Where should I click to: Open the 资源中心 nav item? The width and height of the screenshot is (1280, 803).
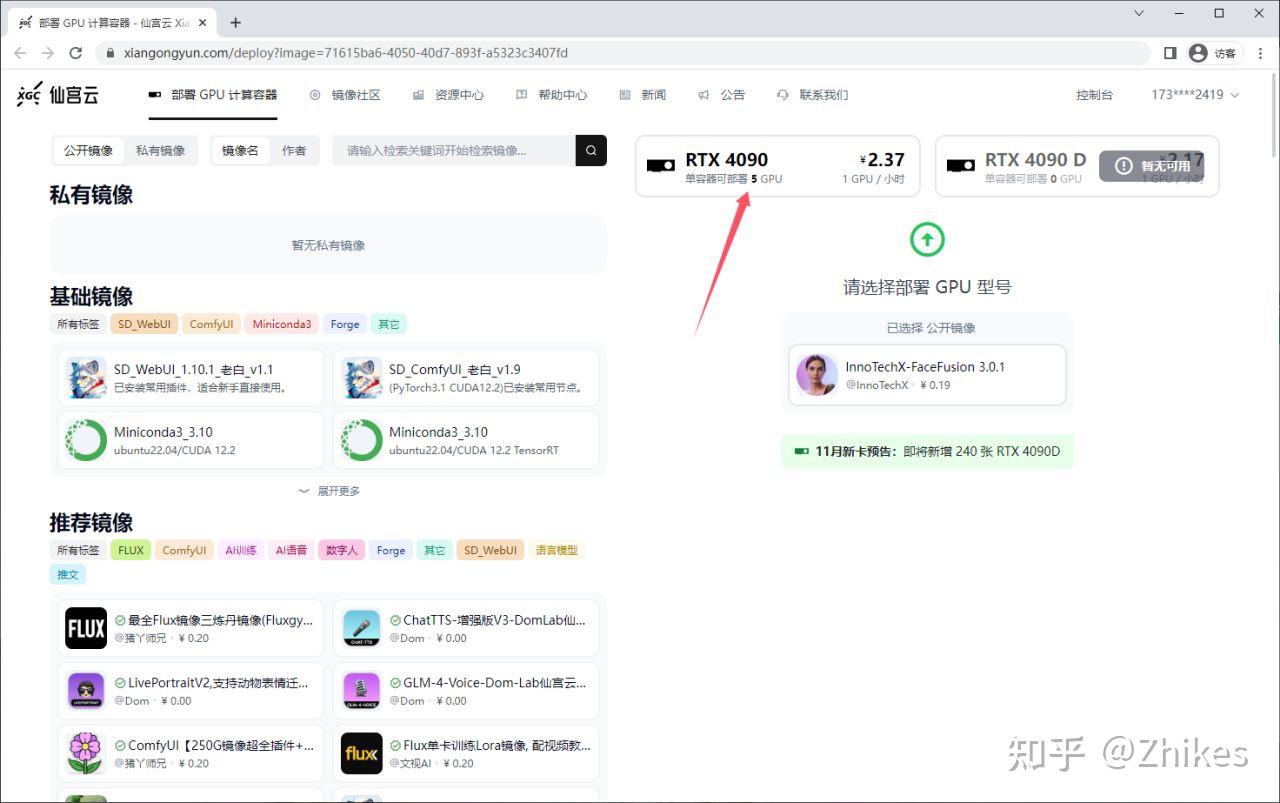point(448,95)
